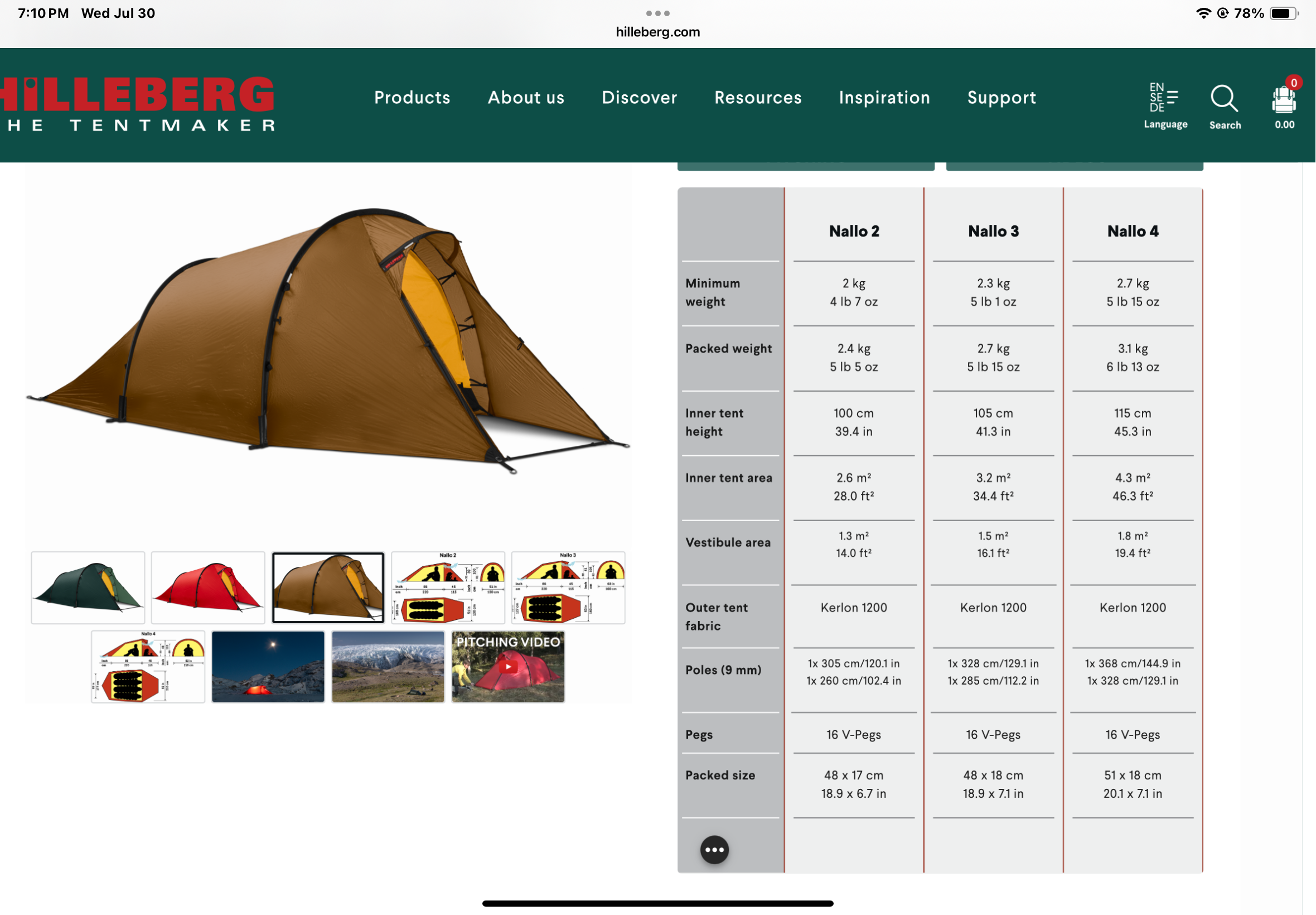Select the sand tent thumbnail
The height and width of the screenshot is (915, 1316).
pos(328,587)
